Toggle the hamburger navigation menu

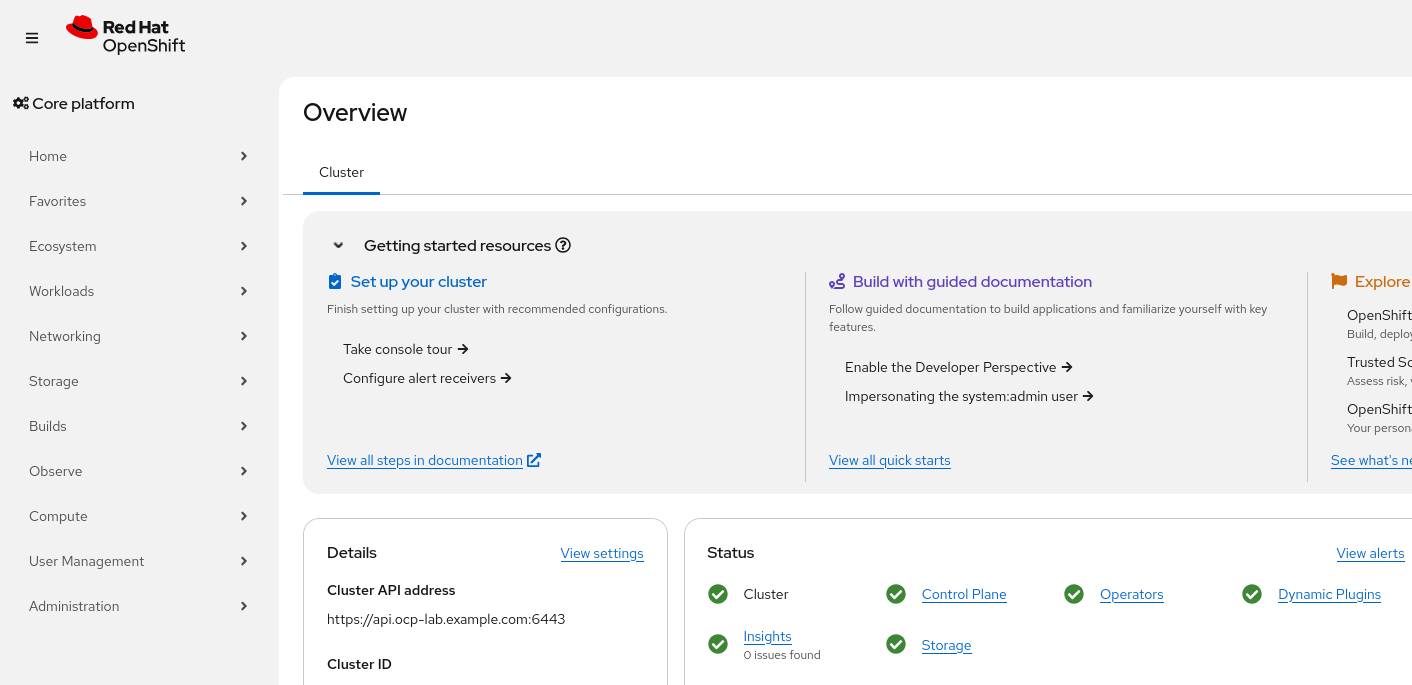[32, 38]
